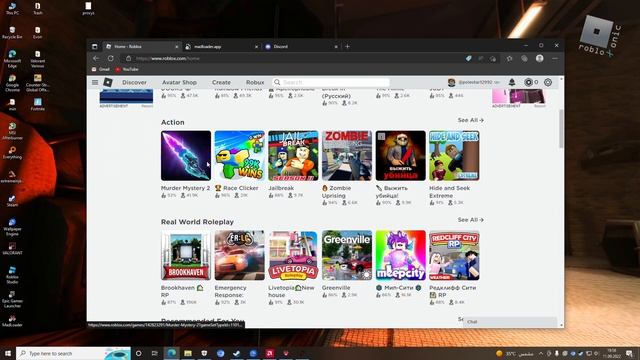Select Steam desktop shortcut

pyautogui.click(x=12, y=200)
